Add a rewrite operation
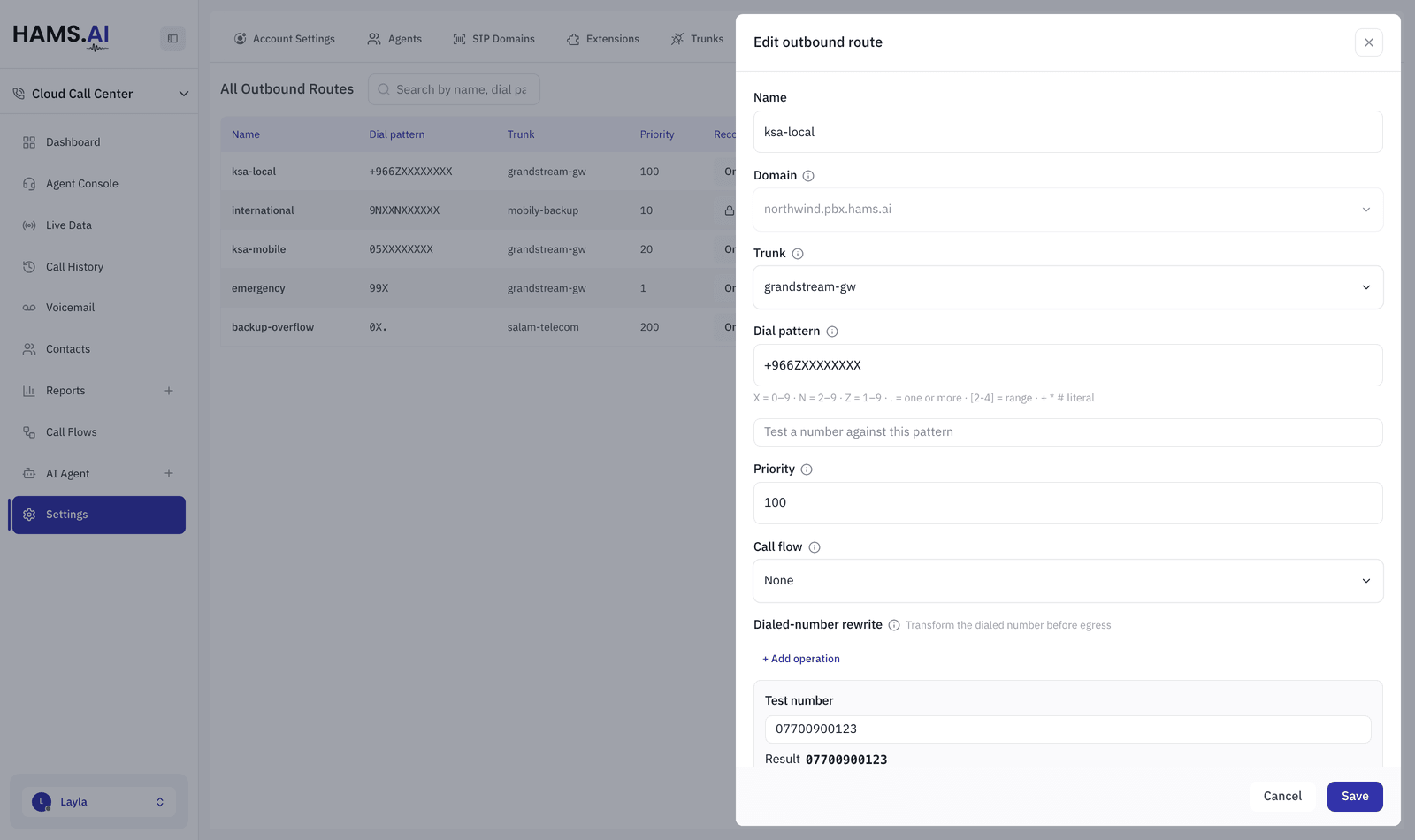Viewport: 1415px width, 840px height. point(801,659)
